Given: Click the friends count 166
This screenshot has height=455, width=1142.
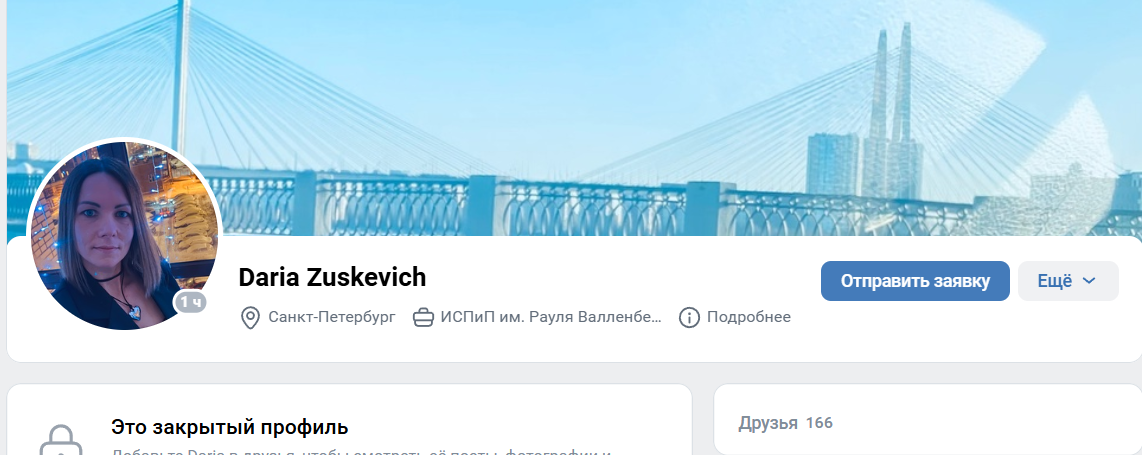Looking at the screenshot, I should pyautogui.click(x=819, y=423).
